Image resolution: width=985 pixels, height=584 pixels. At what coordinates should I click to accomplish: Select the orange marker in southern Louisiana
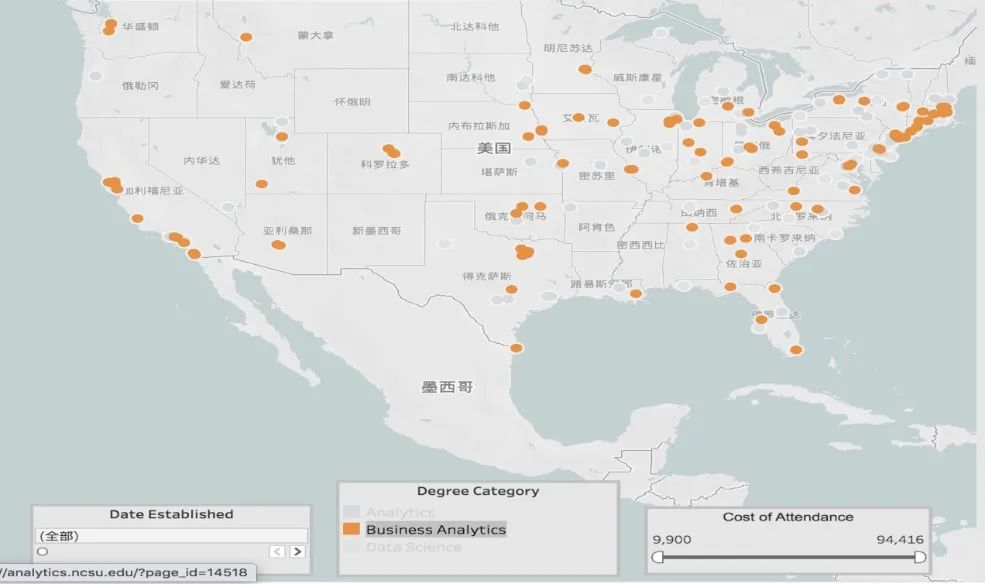636,293
